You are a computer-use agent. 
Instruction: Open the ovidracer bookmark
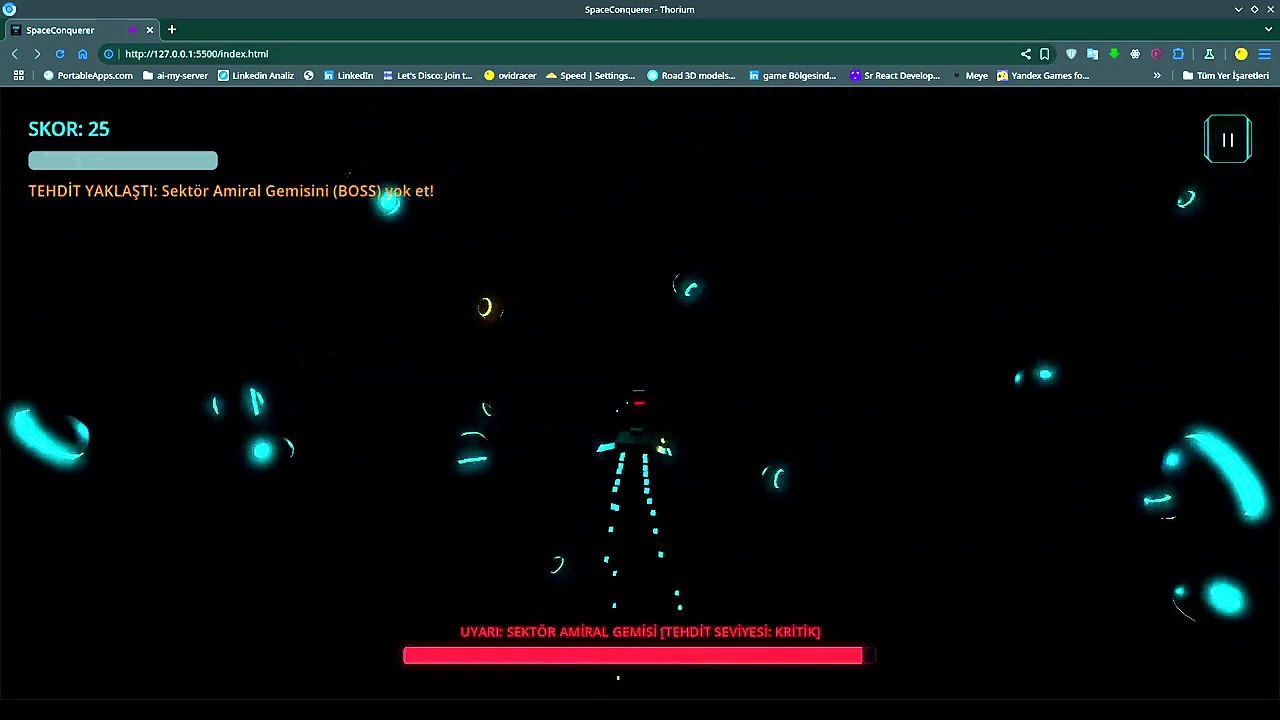point(510,76)
